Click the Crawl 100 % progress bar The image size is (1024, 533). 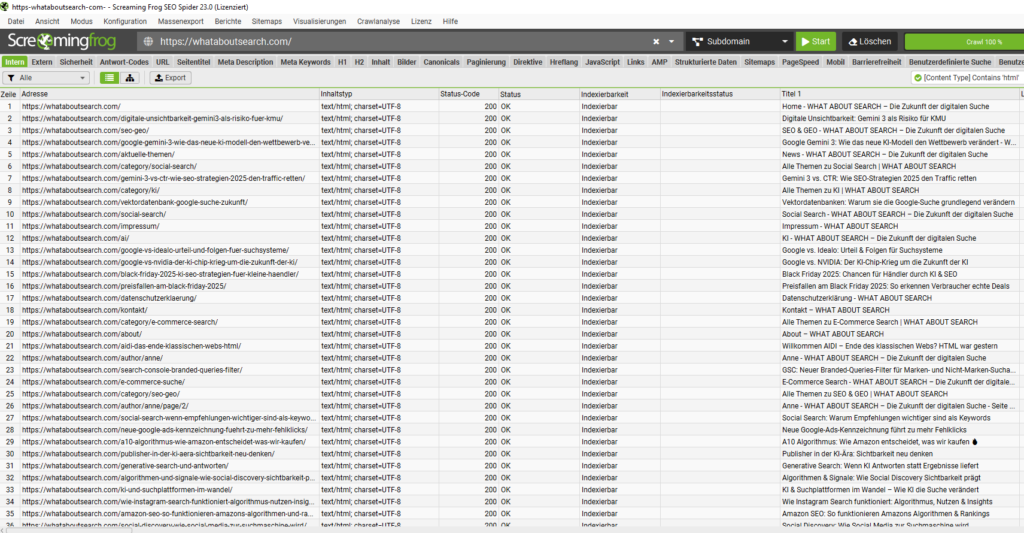click(964, 42)
